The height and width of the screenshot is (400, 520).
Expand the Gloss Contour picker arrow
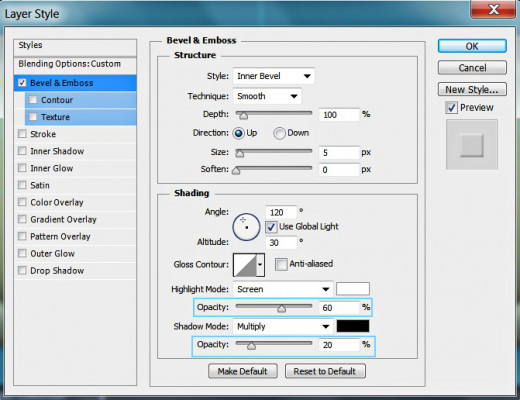[260, 265]
